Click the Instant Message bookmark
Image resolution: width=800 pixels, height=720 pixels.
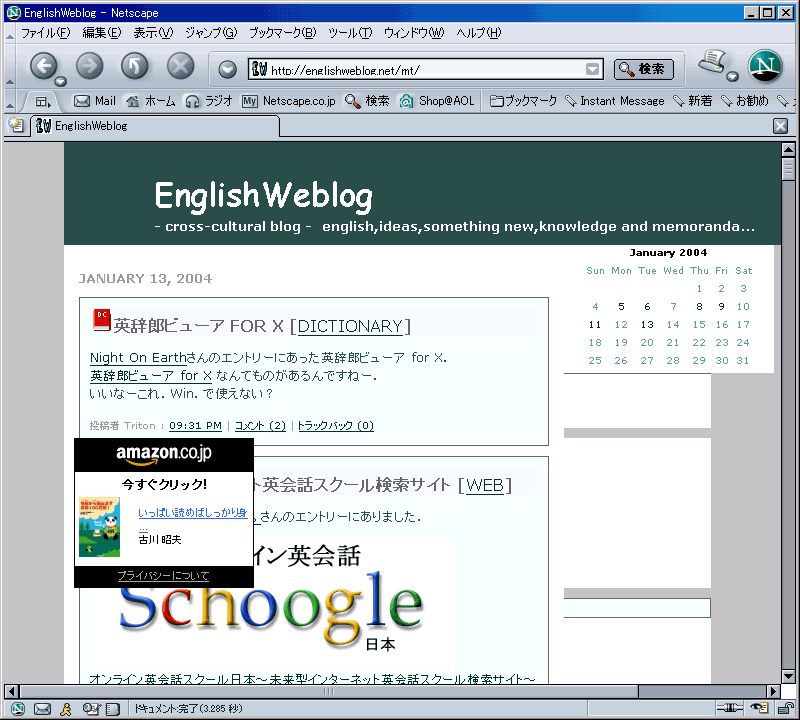point(615,101)
